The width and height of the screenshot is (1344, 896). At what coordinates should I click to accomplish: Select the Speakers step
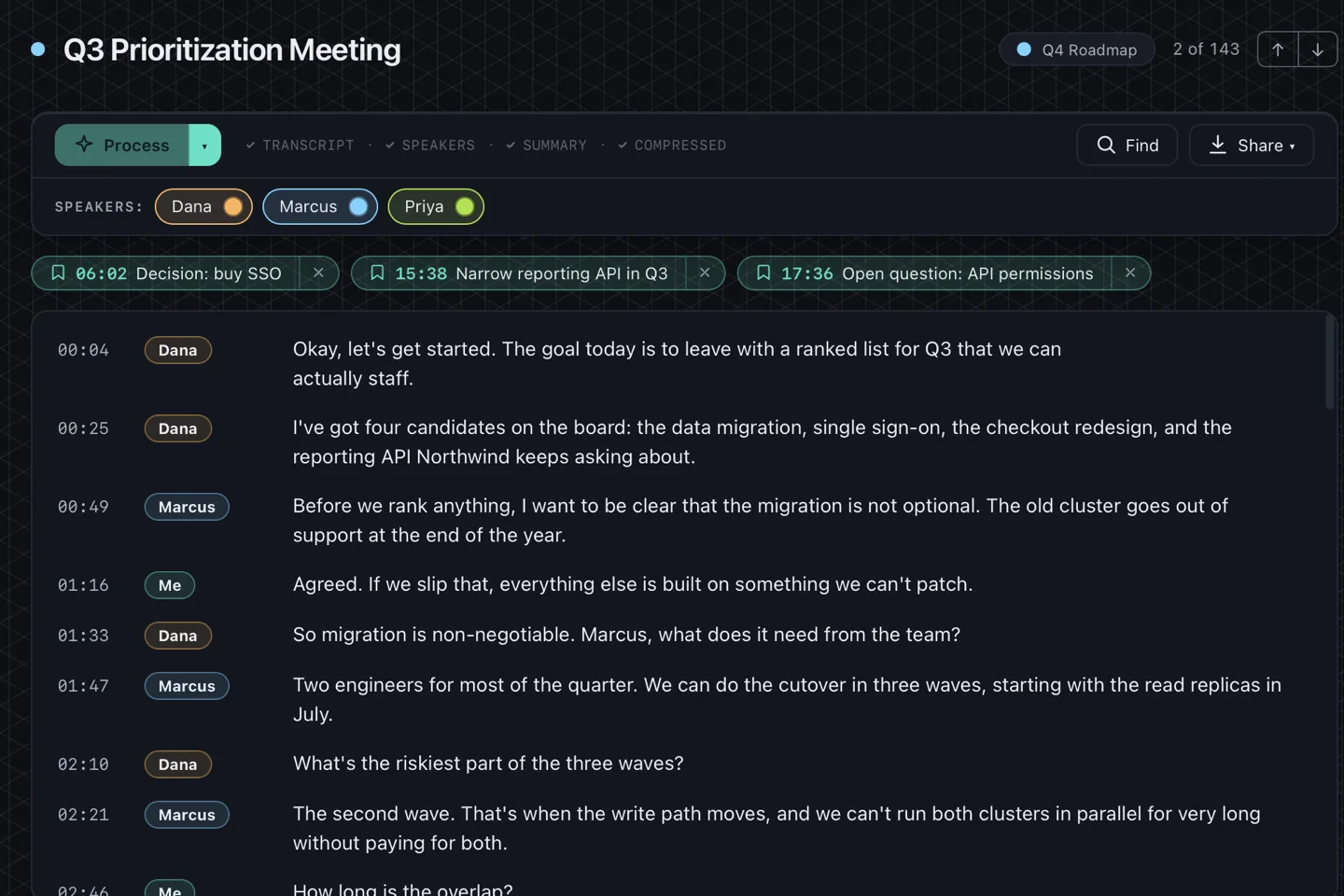tap(429, 146)
